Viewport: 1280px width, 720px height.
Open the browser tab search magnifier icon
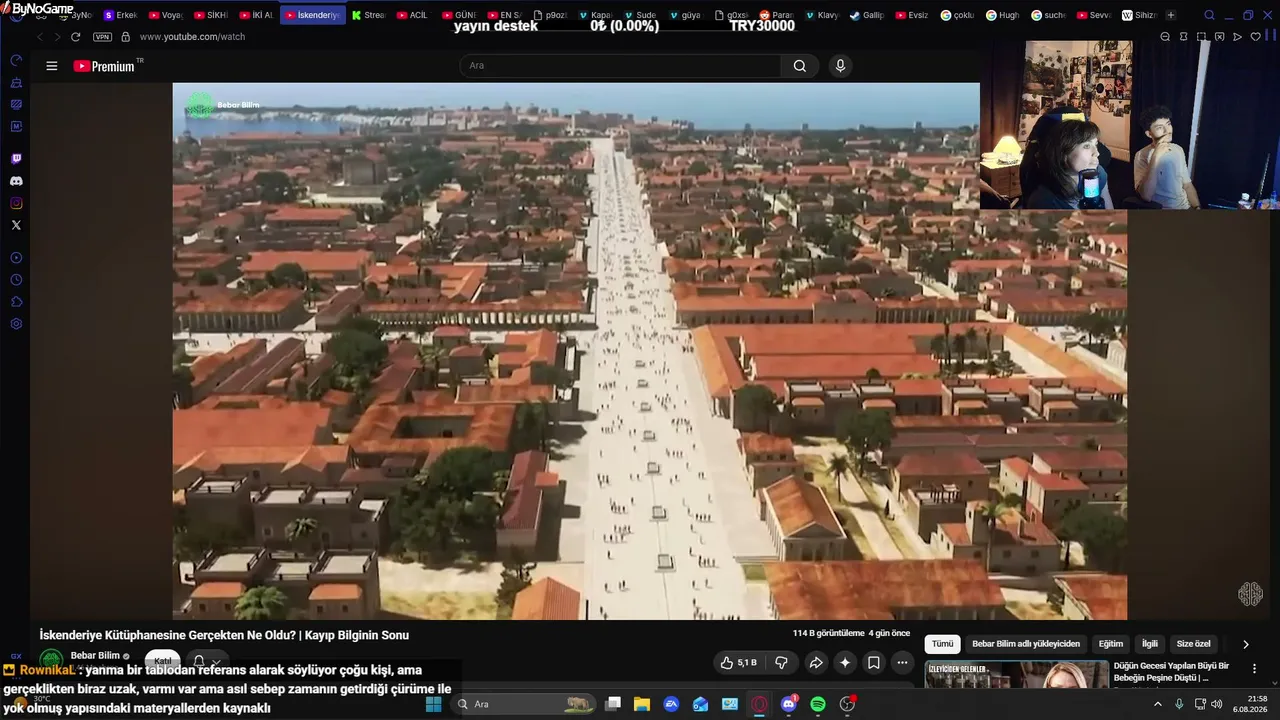(1209, 15)
